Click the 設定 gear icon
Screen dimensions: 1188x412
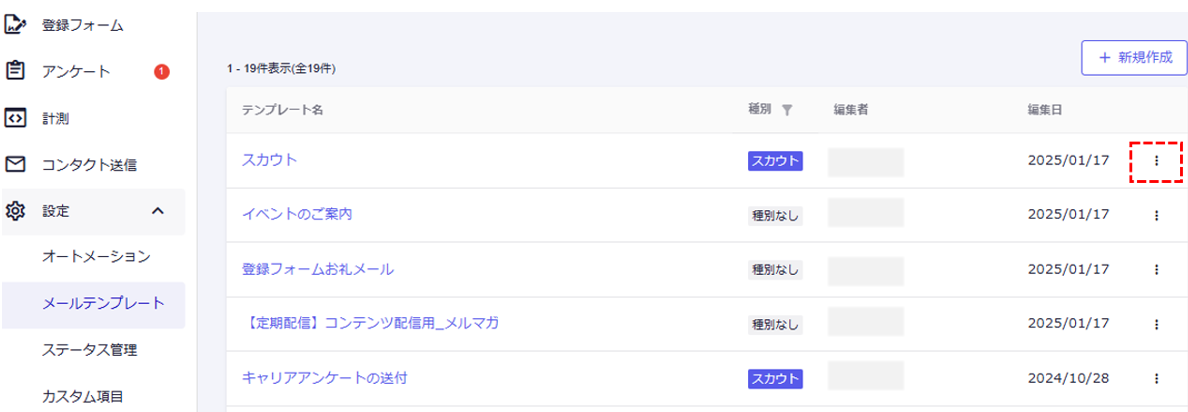pos(15,211)
